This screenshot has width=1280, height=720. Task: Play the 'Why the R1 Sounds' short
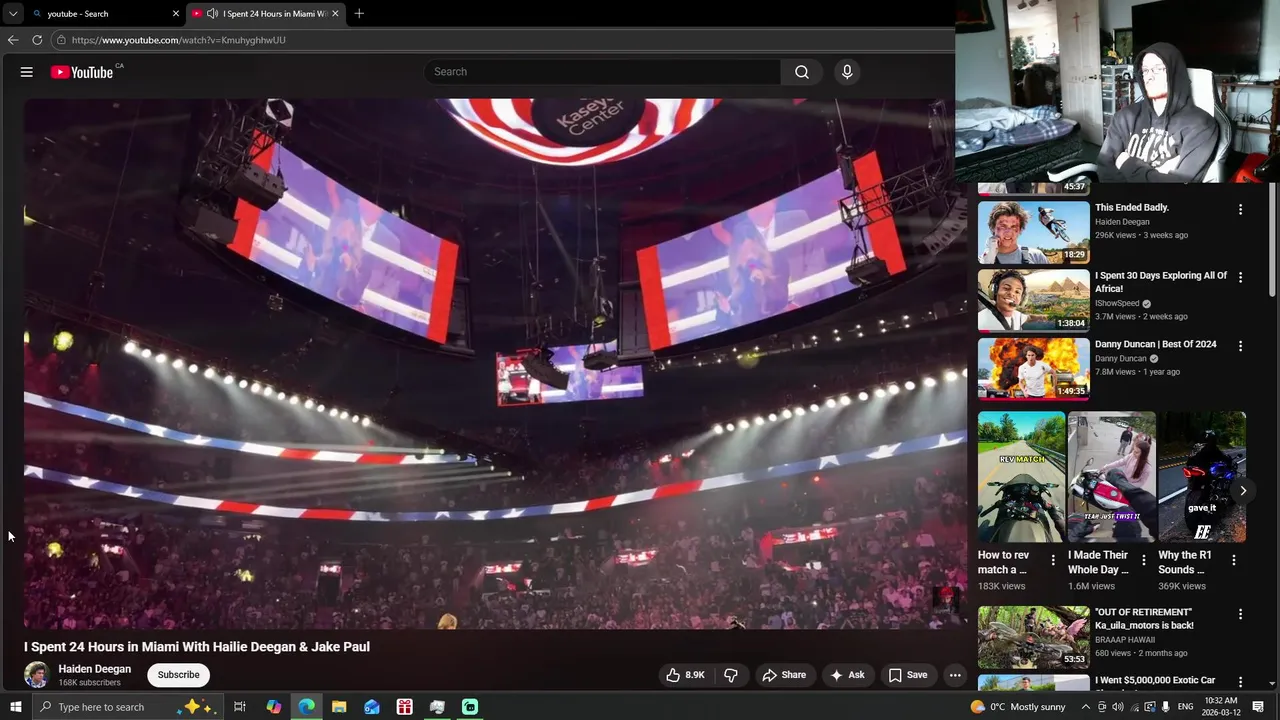1201,476
